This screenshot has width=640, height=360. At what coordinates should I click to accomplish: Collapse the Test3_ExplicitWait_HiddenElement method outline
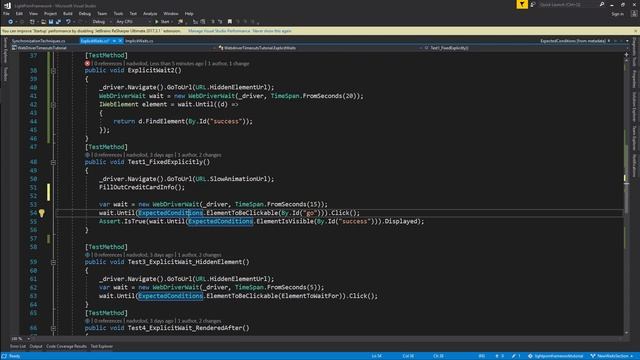53,262
